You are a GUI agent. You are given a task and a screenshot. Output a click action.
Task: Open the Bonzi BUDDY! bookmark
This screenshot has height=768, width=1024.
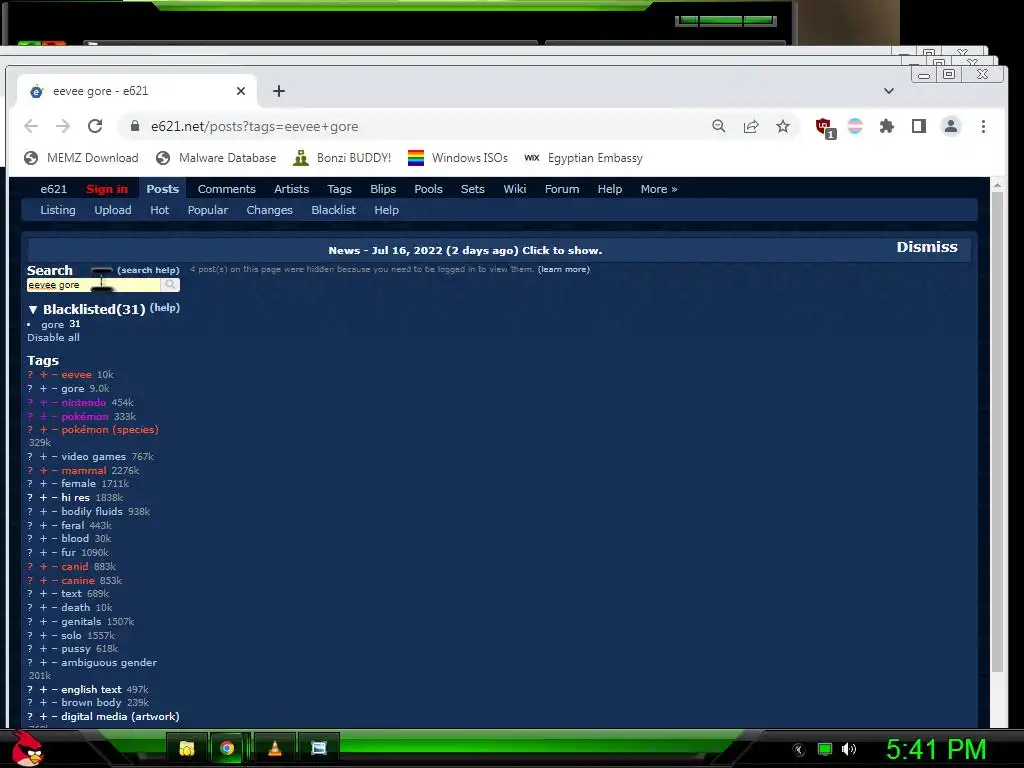pos(342,158)
